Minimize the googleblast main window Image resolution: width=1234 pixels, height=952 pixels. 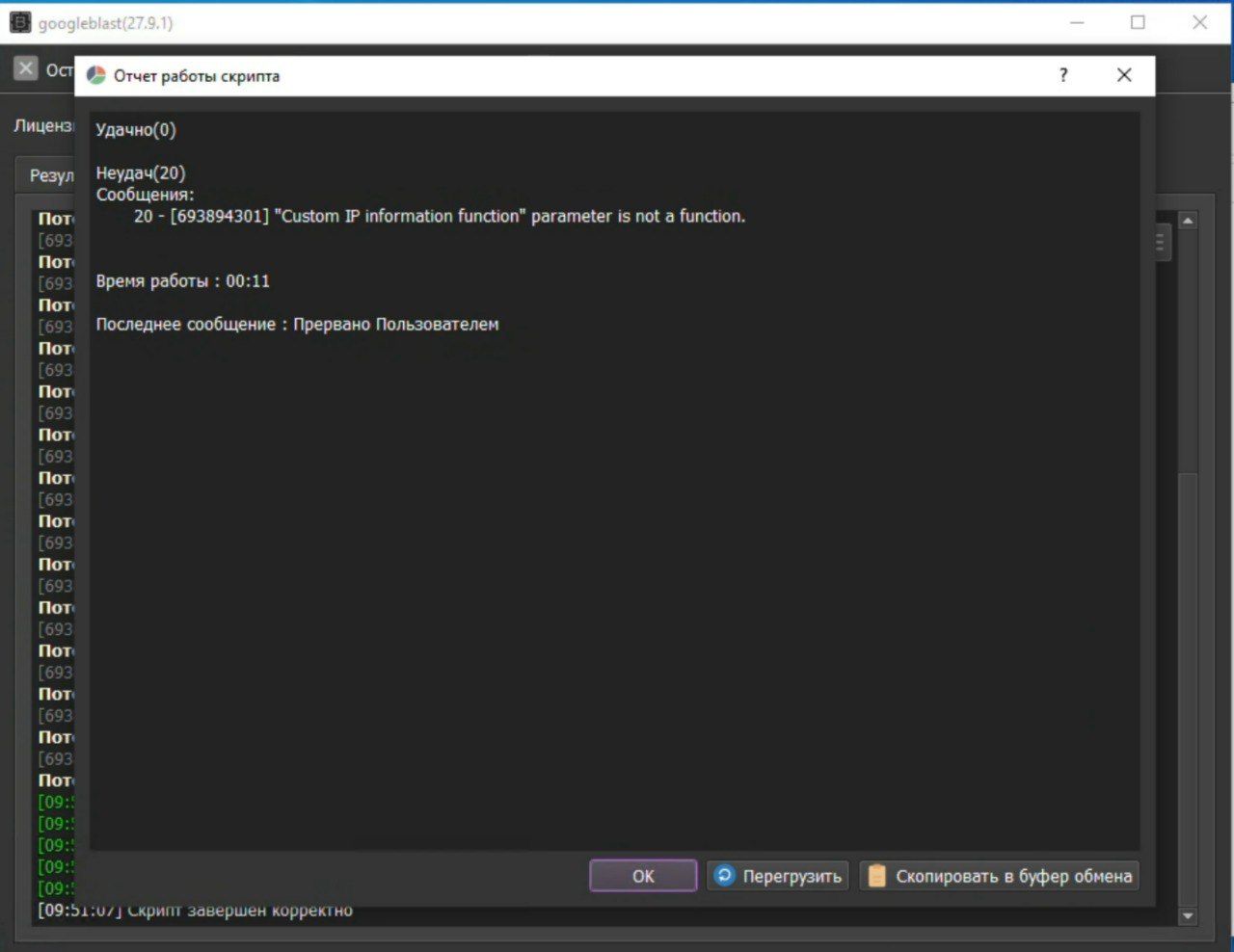pos(1077,22)
